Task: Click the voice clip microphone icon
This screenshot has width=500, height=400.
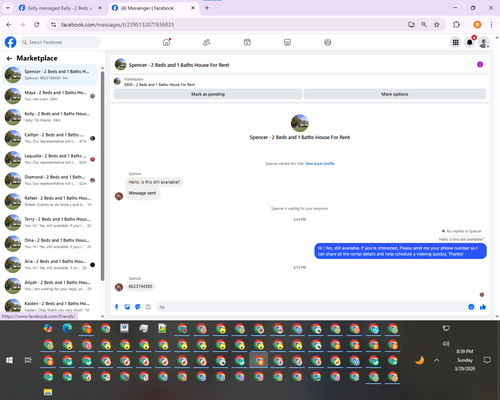Action: 116,307
